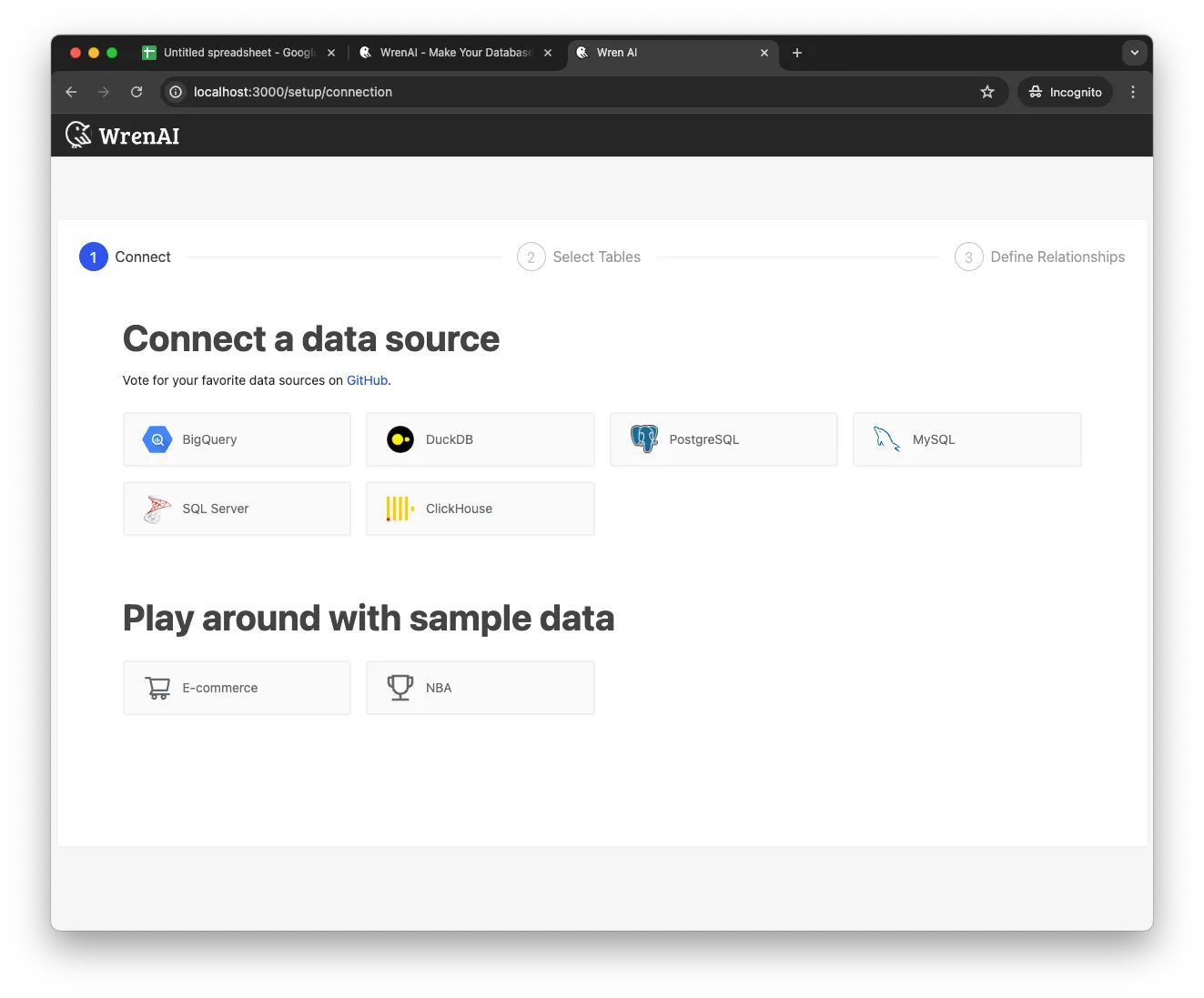This screenshot has width=1204, height=998.
Task: Choose DuckDB data source
Action: (481, 439)
